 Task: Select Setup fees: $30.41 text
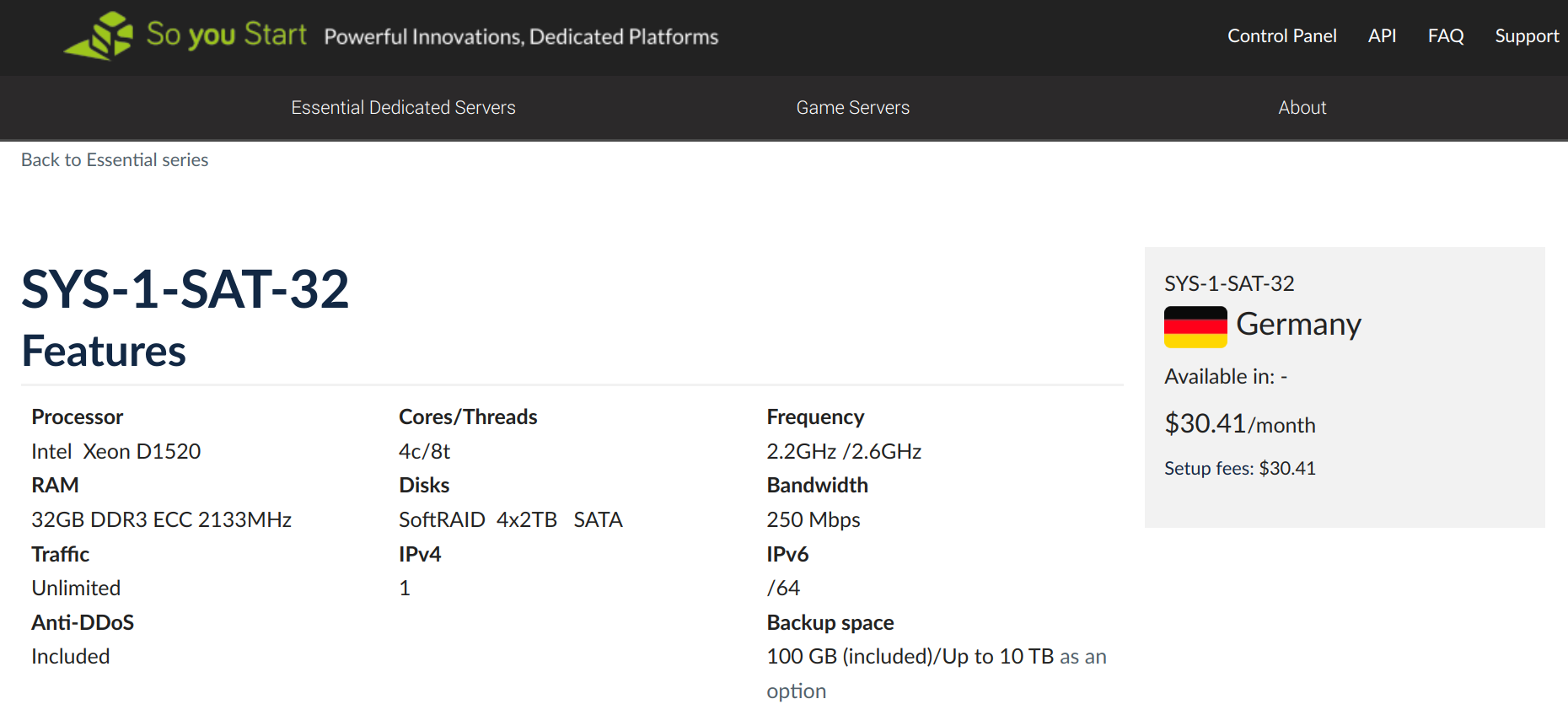point(1239,468)
